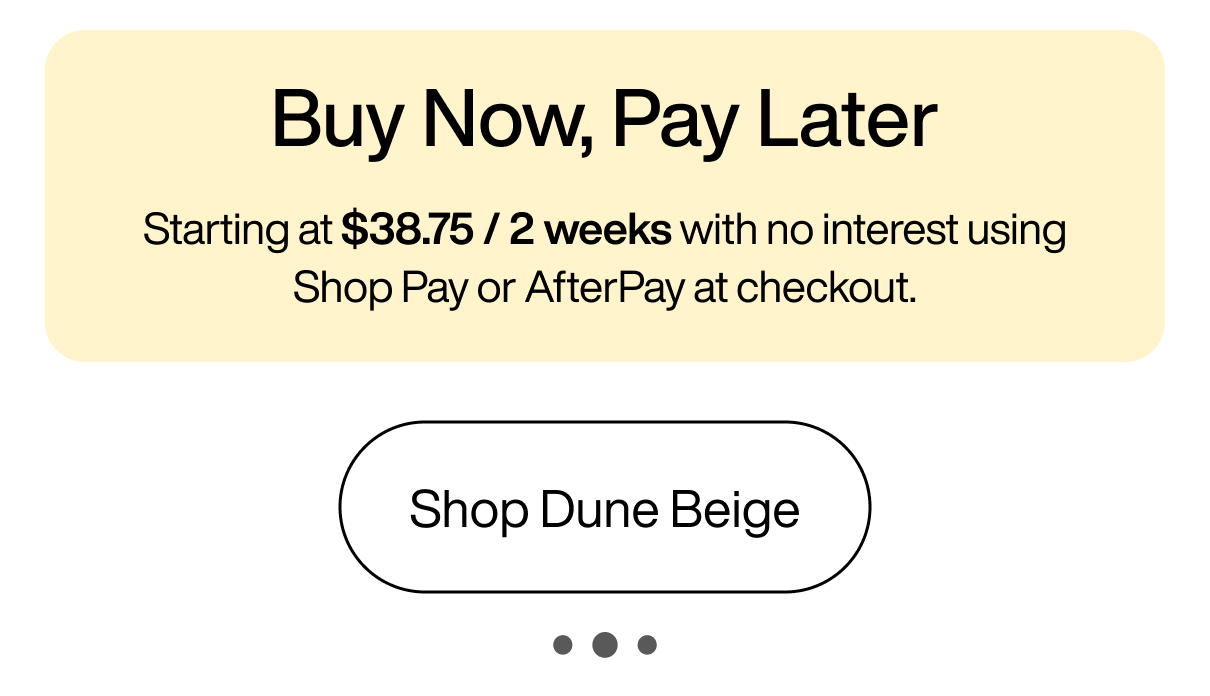Click the bold $38.75 / 2 weeks price text

tap(506, 229)
